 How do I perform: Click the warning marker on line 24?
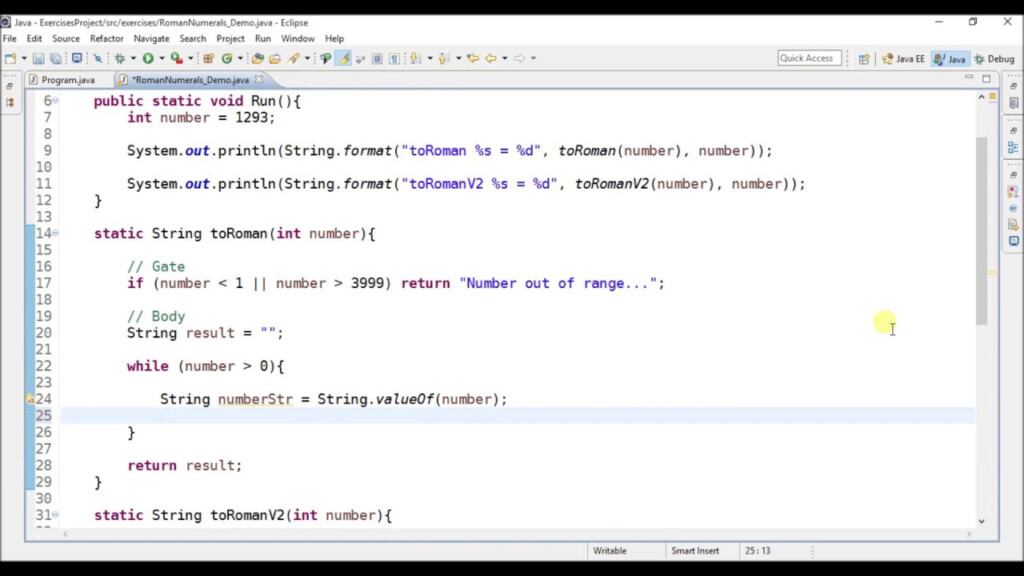(x=30, y=399)
